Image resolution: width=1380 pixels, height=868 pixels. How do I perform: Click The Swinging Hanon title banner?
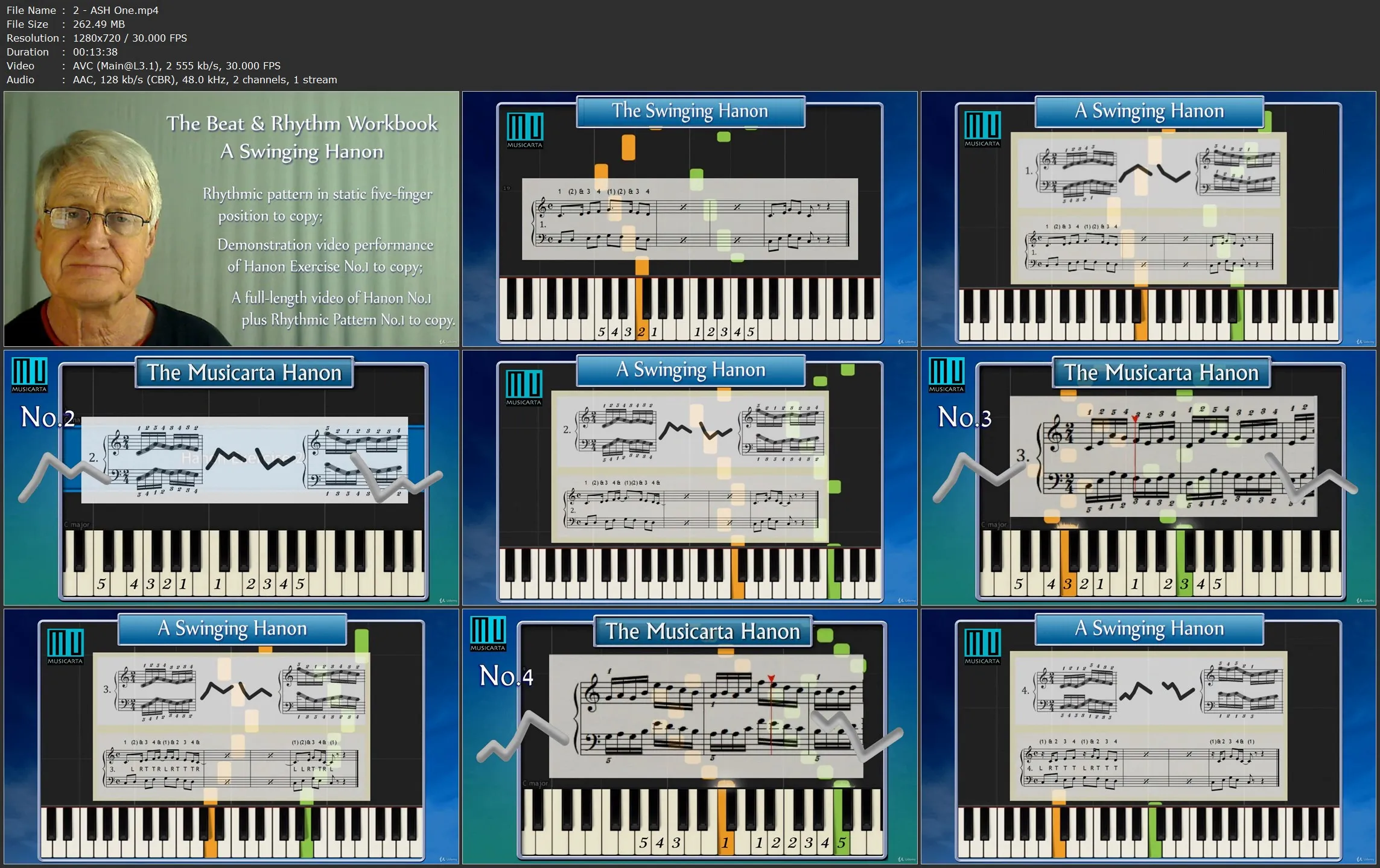pyautogui.click(x=690, y=112)
